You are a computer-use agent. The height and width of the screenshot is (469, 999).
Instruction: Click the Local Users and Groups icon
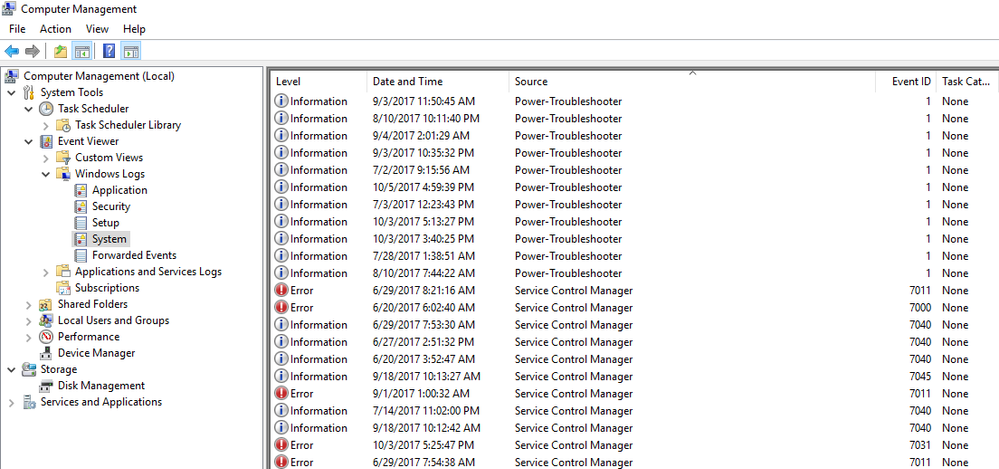pos(47,321)
